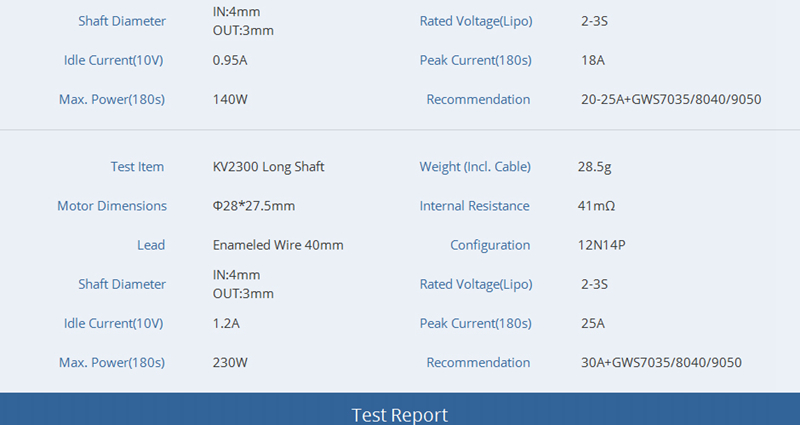
Task: Select the 25A peak current value
Action: tap(593, 324)
